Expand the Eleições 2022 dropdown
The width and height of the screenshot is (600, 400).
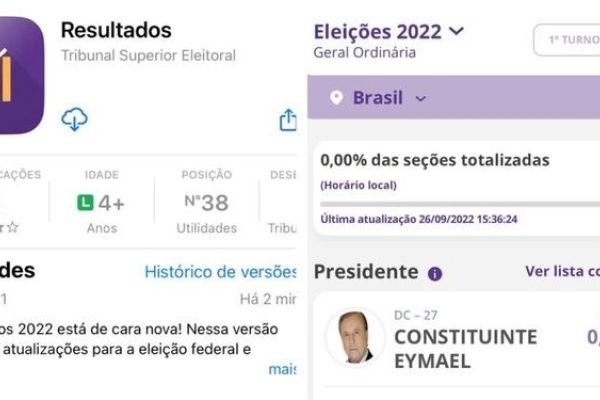[456, 31]
